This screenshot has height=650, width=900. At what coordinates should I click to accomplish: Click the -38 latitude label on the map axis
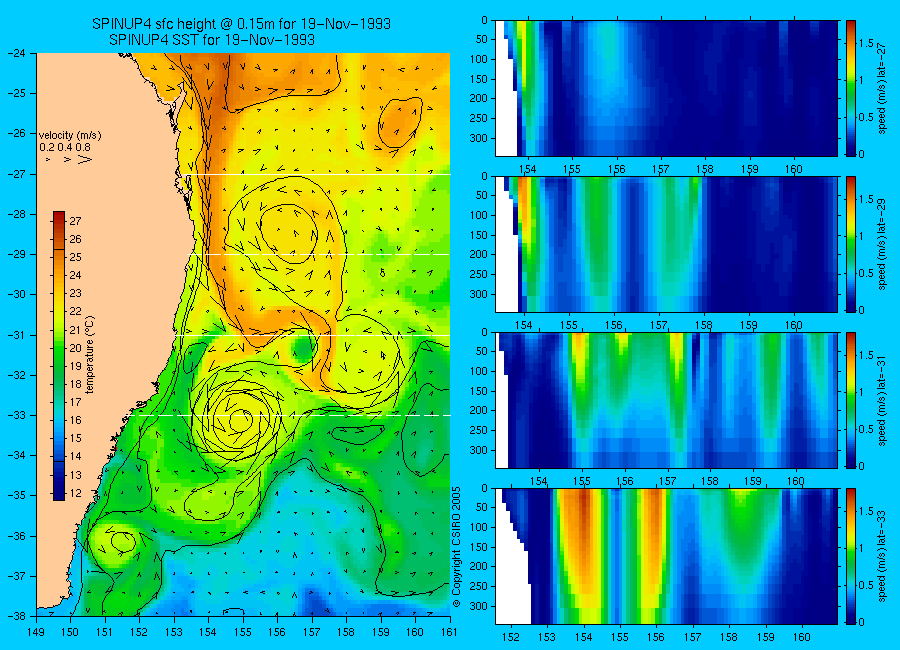(x=18, y=616)
